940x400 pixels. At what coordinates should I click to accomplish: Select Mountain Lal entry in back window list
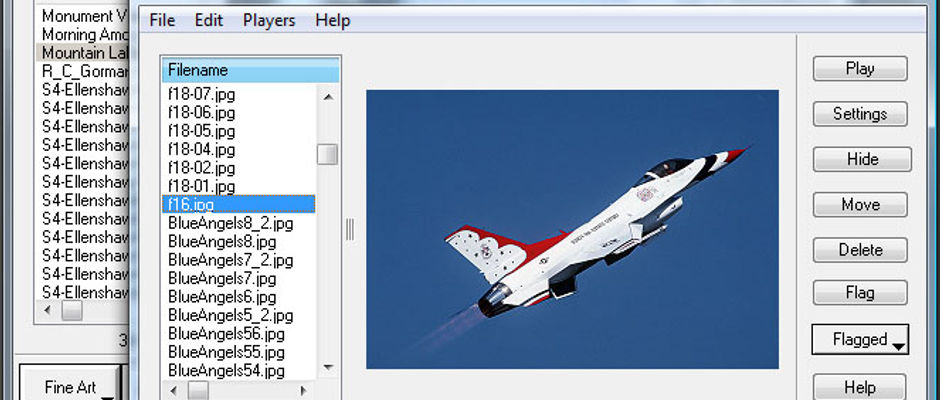point(84,52)
